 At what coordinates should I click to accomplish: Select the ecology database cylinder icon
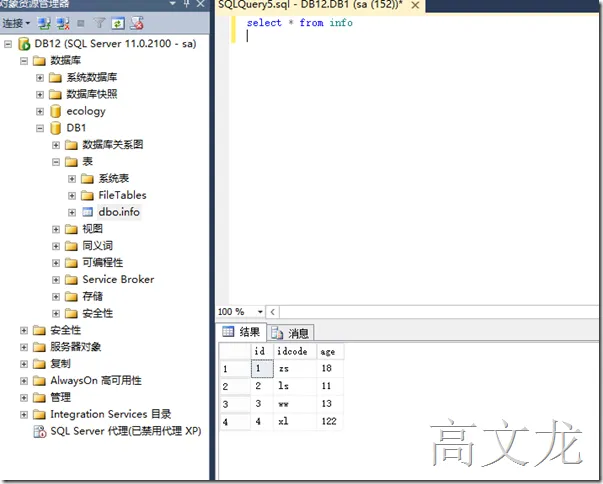point(56,111)
